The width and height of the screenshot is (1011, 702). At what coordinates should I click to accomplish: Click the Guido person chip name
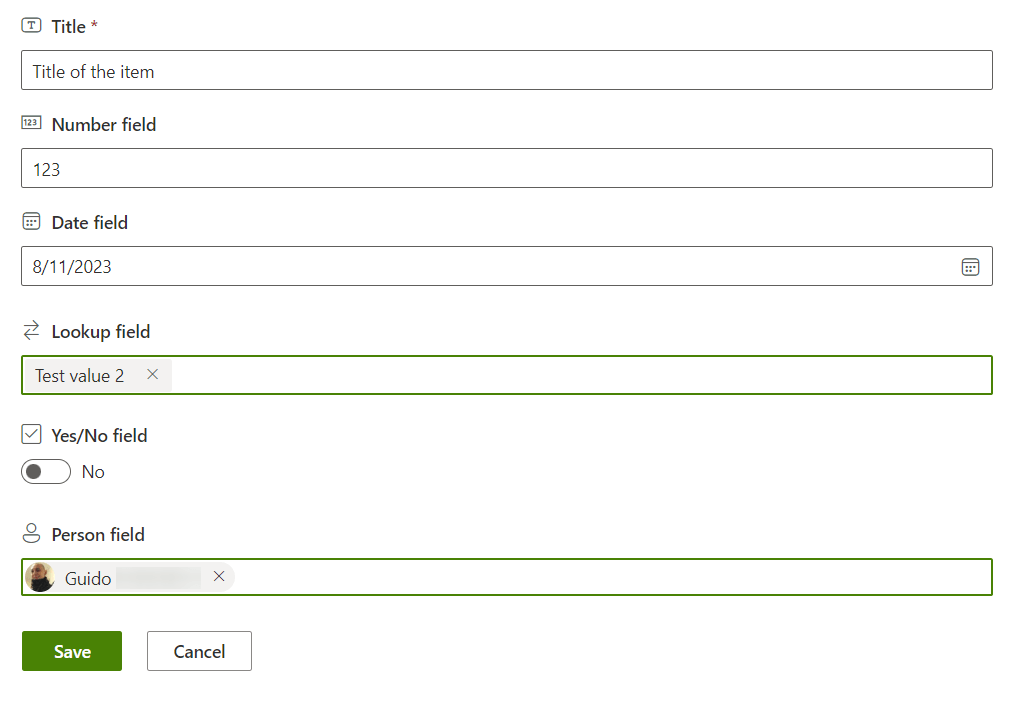coord(88,578)
